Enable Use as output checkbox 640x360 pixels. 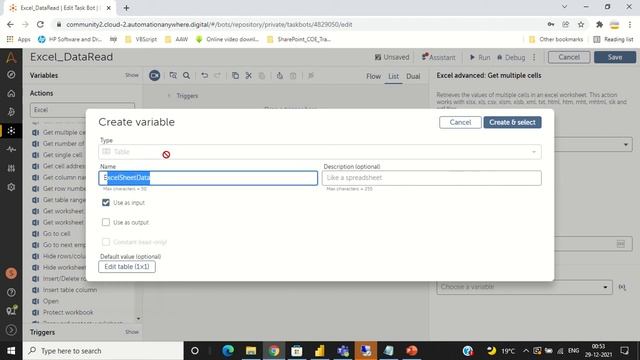click(x=106, y=222)
